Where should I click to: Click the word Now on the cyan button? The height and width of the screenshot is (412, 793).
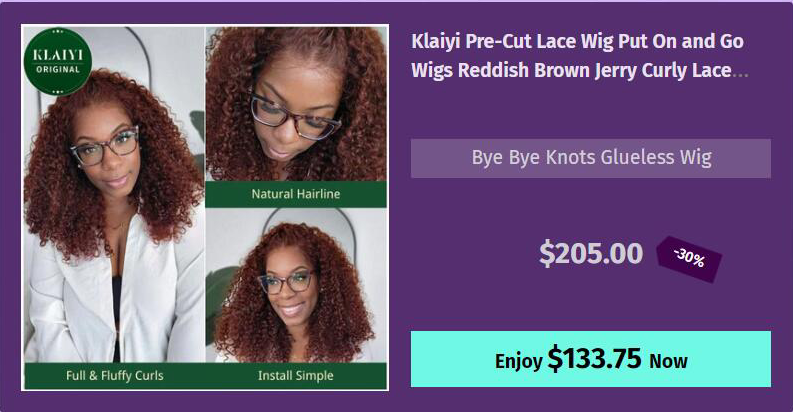[668, 361]
